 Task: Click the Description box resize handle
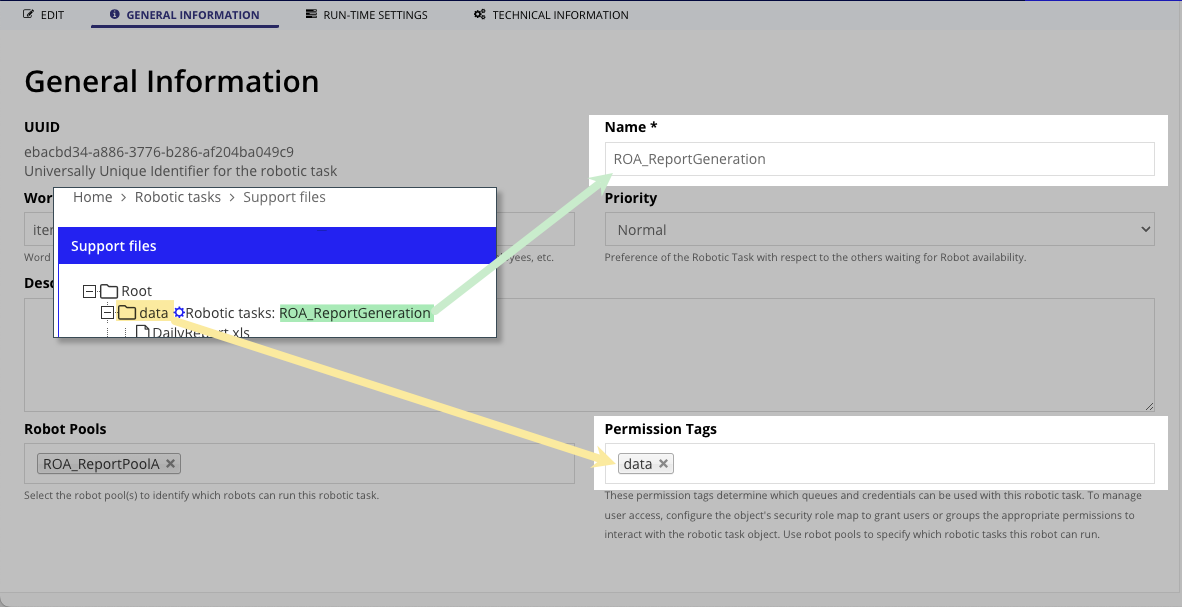[1149, 405]
